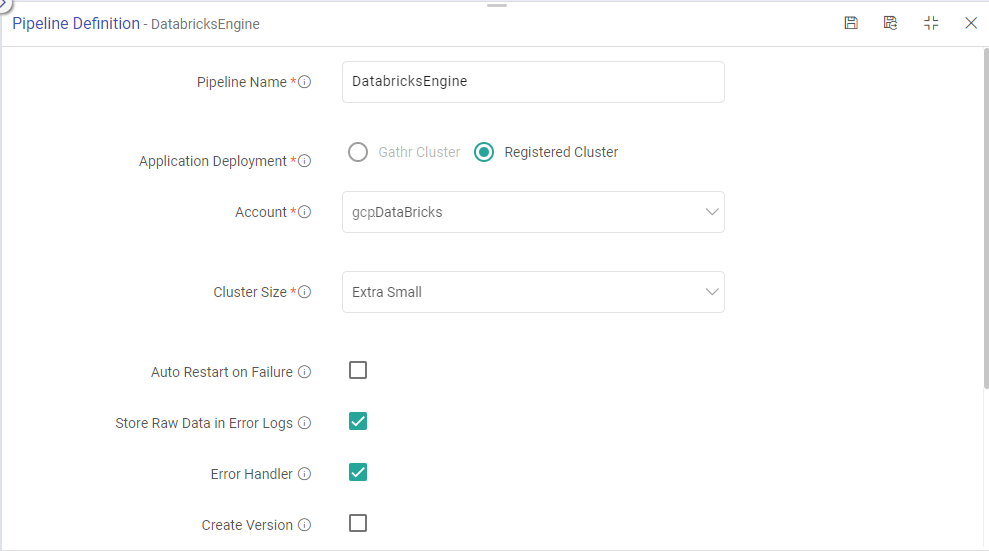Enable Auto Restart on Failure checkbox
This screenshot has width=989, height=551.
(x=358, y=370)
